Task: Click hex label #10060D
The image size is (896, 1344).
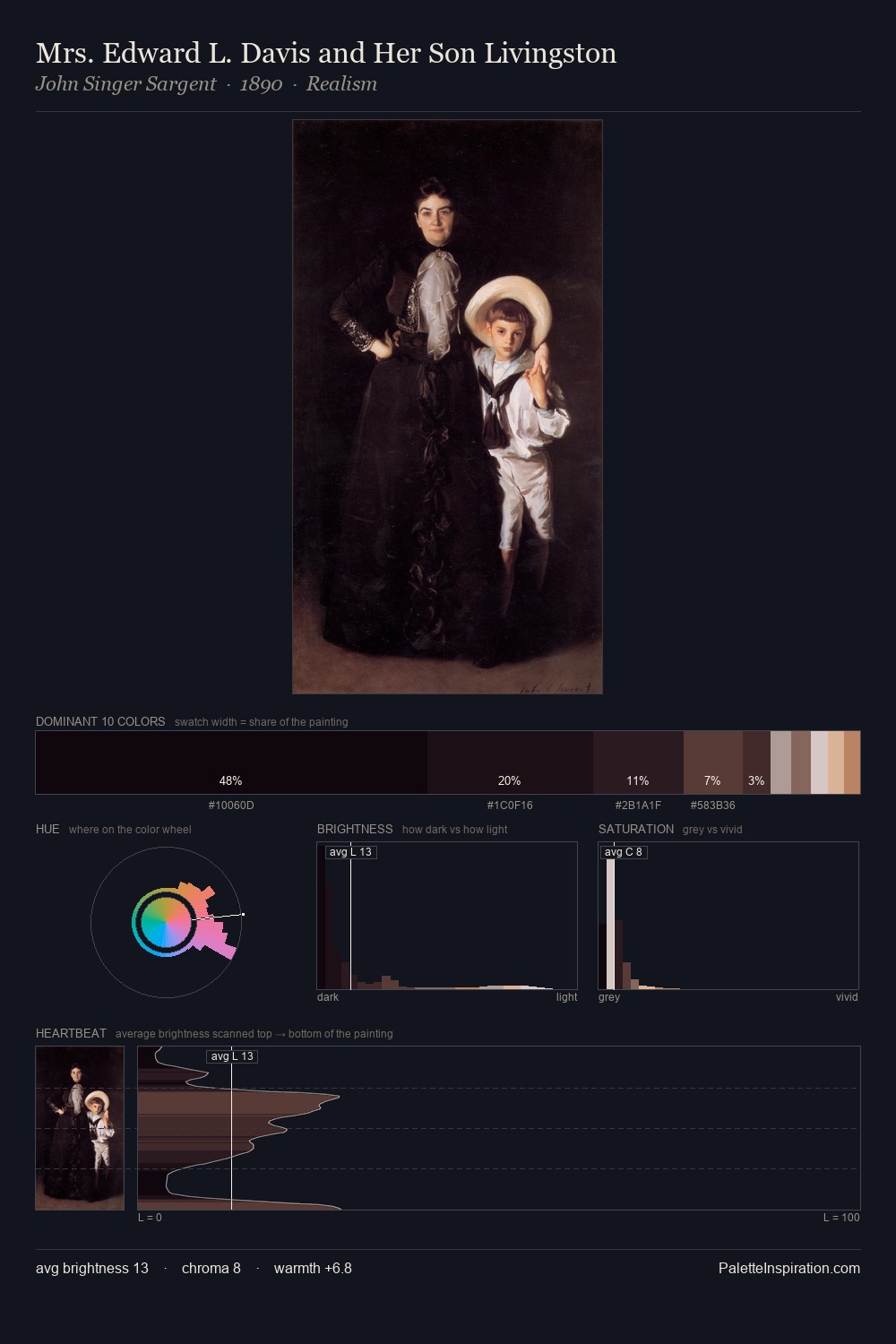Action: 231,806
